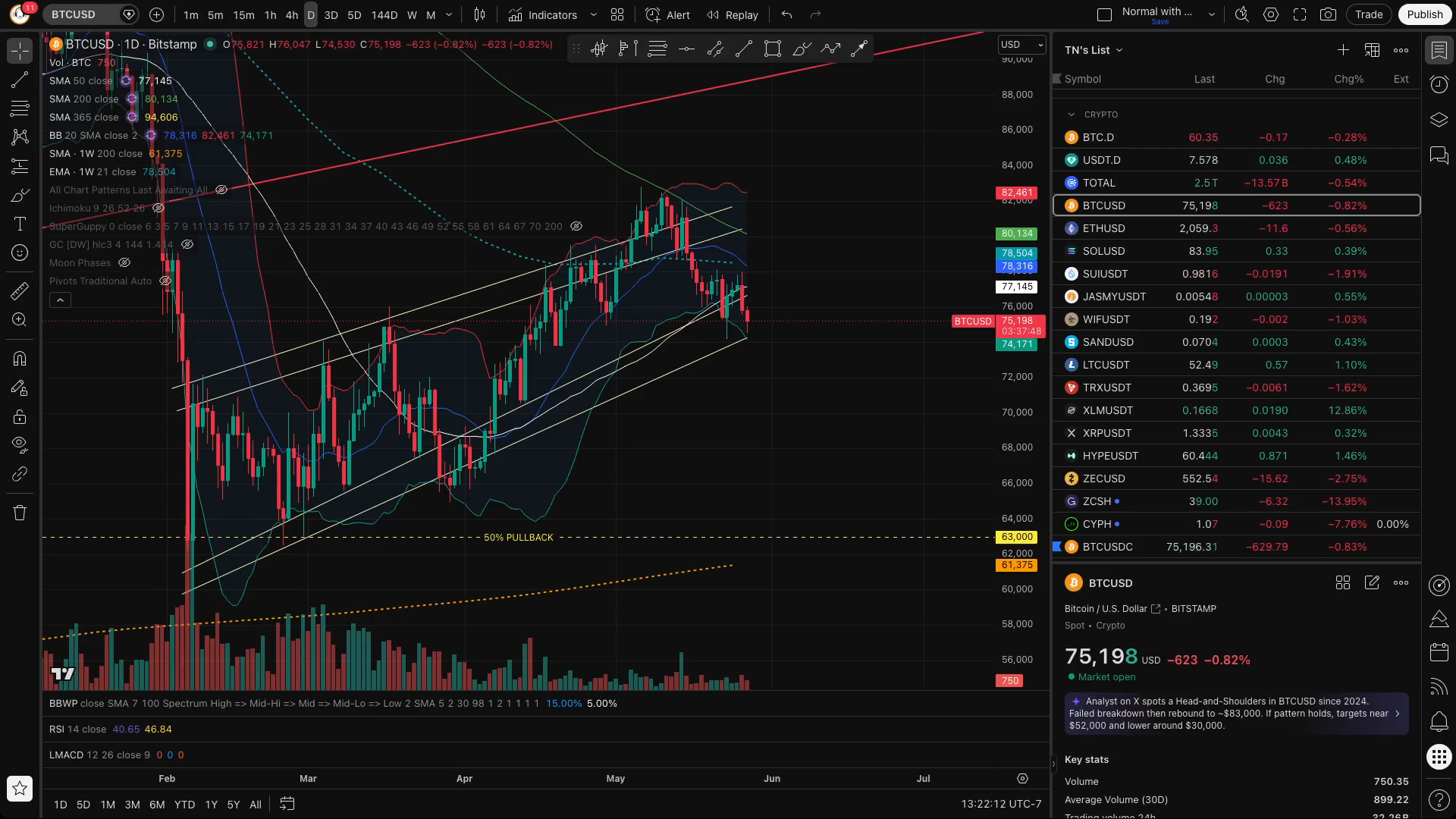Image resolution: width=1456 pixels, height=819 pixels.
Task: Toggle lock all drawing tools
Action: tap(20, 416)
